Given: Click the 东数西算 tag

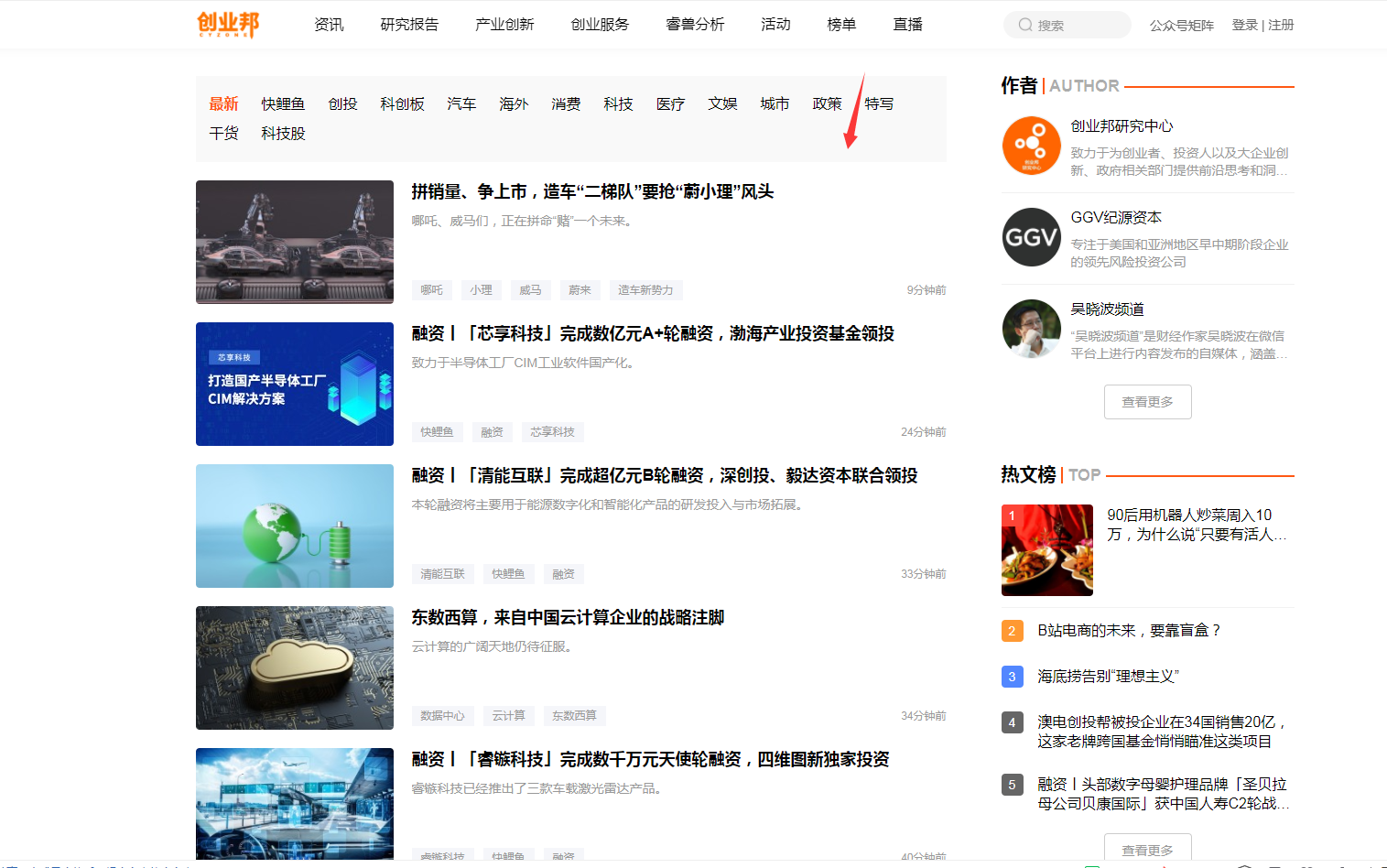Looking at the screenshot, I should coord(574,716).
